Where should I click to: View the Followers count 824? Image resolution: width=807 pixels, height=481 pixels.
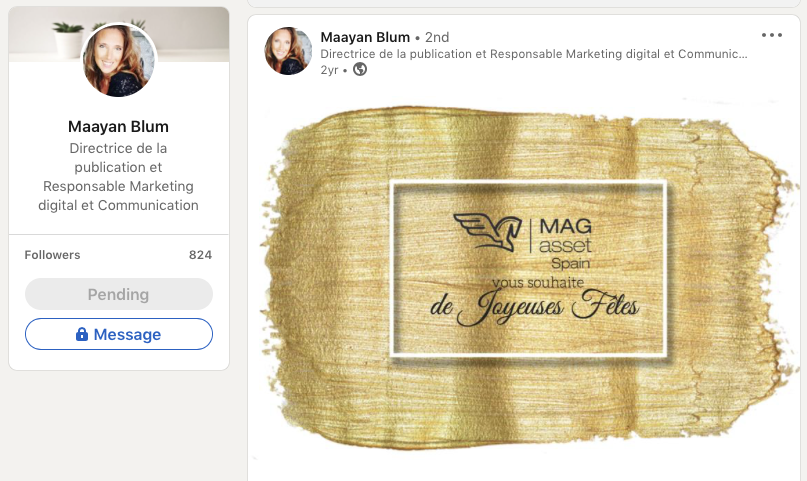point(200,255)
